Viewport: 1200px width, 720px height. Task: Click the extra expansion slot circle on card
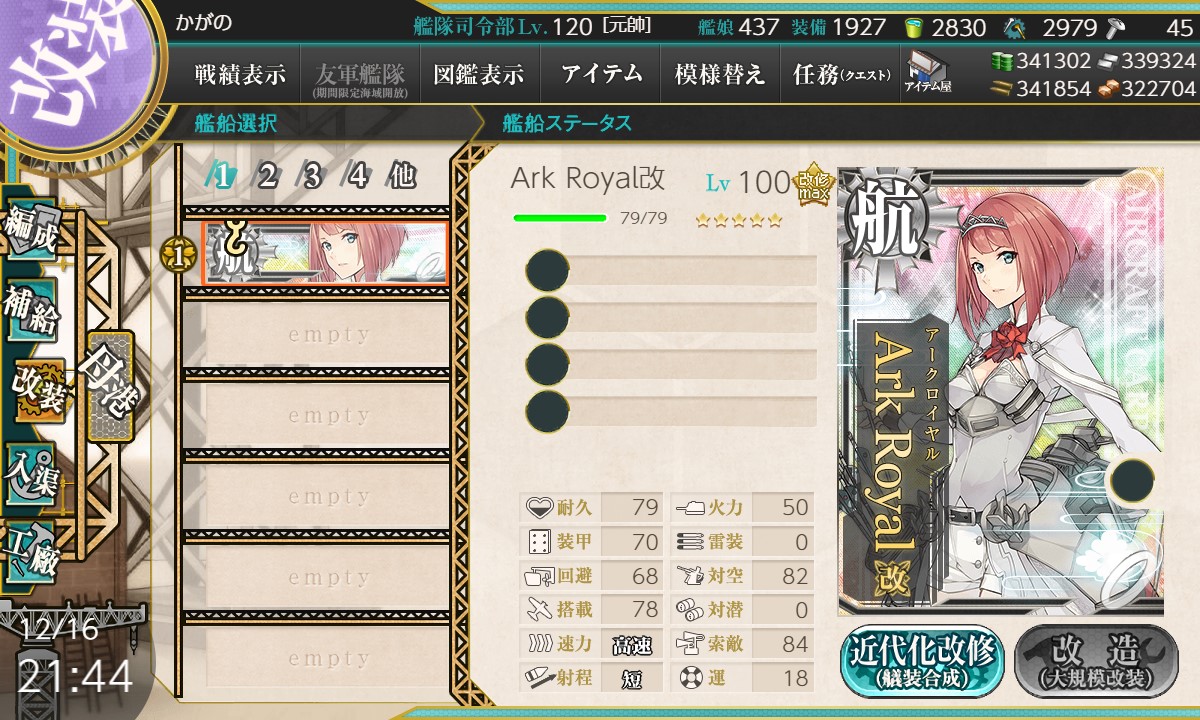point(1134,479)
